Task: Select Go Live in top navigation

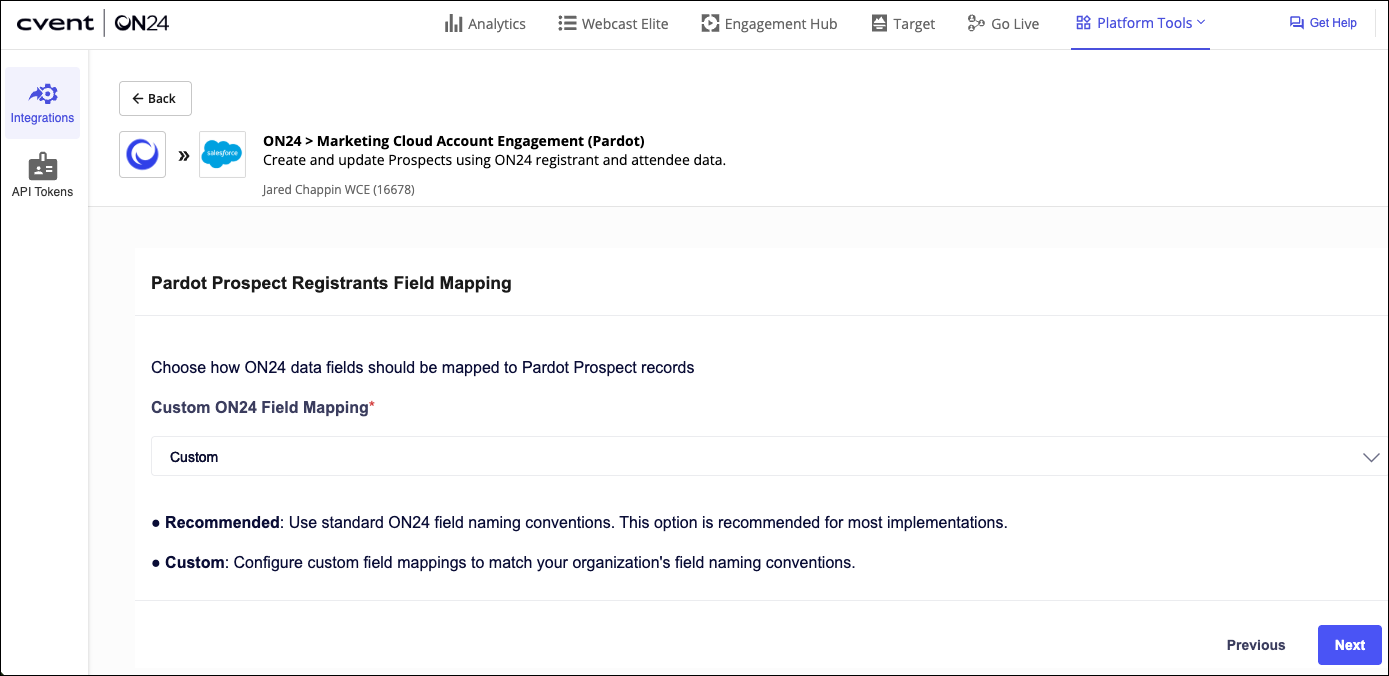Action: [x=1003, y=23]
